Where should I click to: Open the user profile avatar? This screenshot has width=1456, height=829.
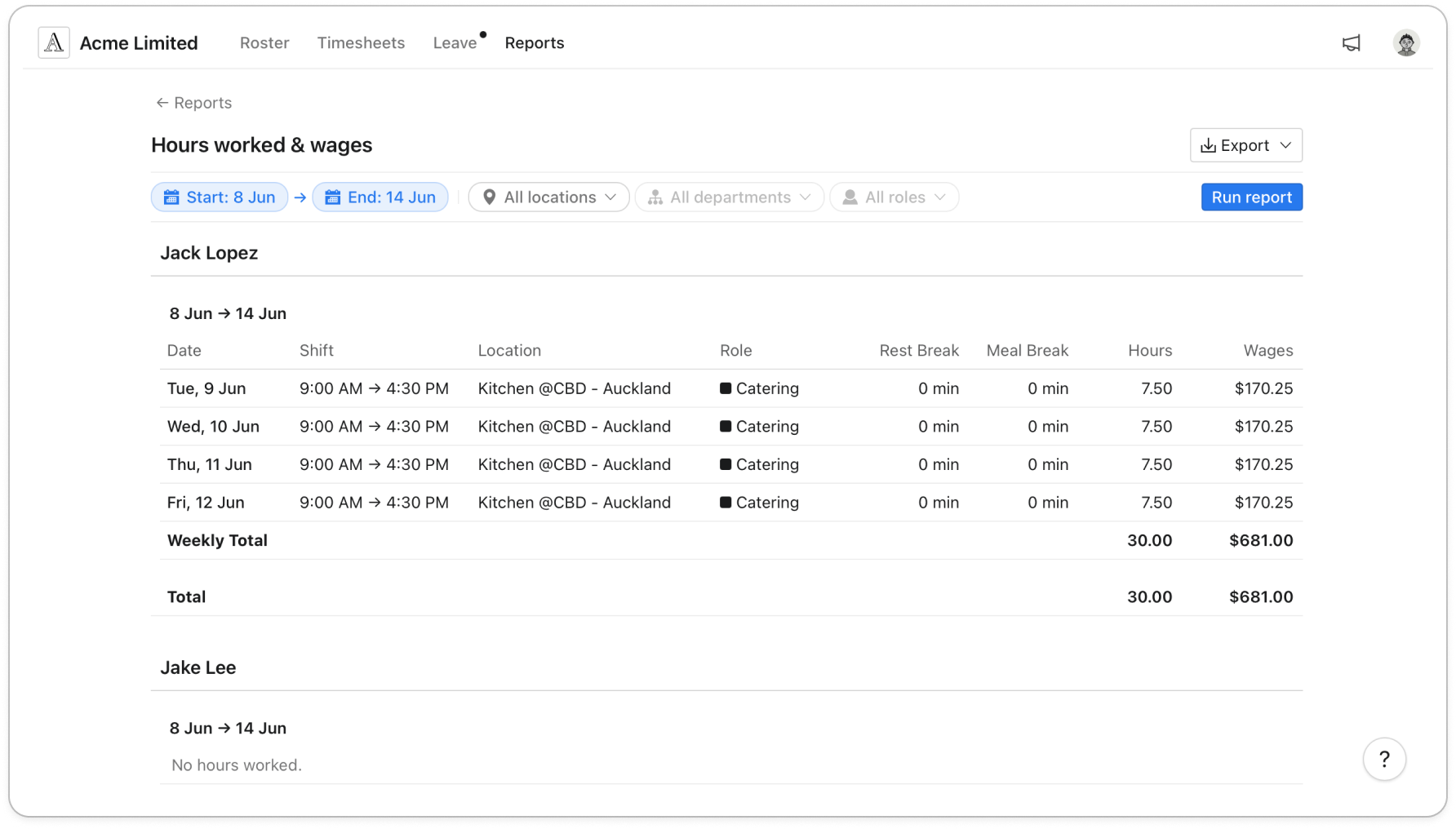point(1405,43)
